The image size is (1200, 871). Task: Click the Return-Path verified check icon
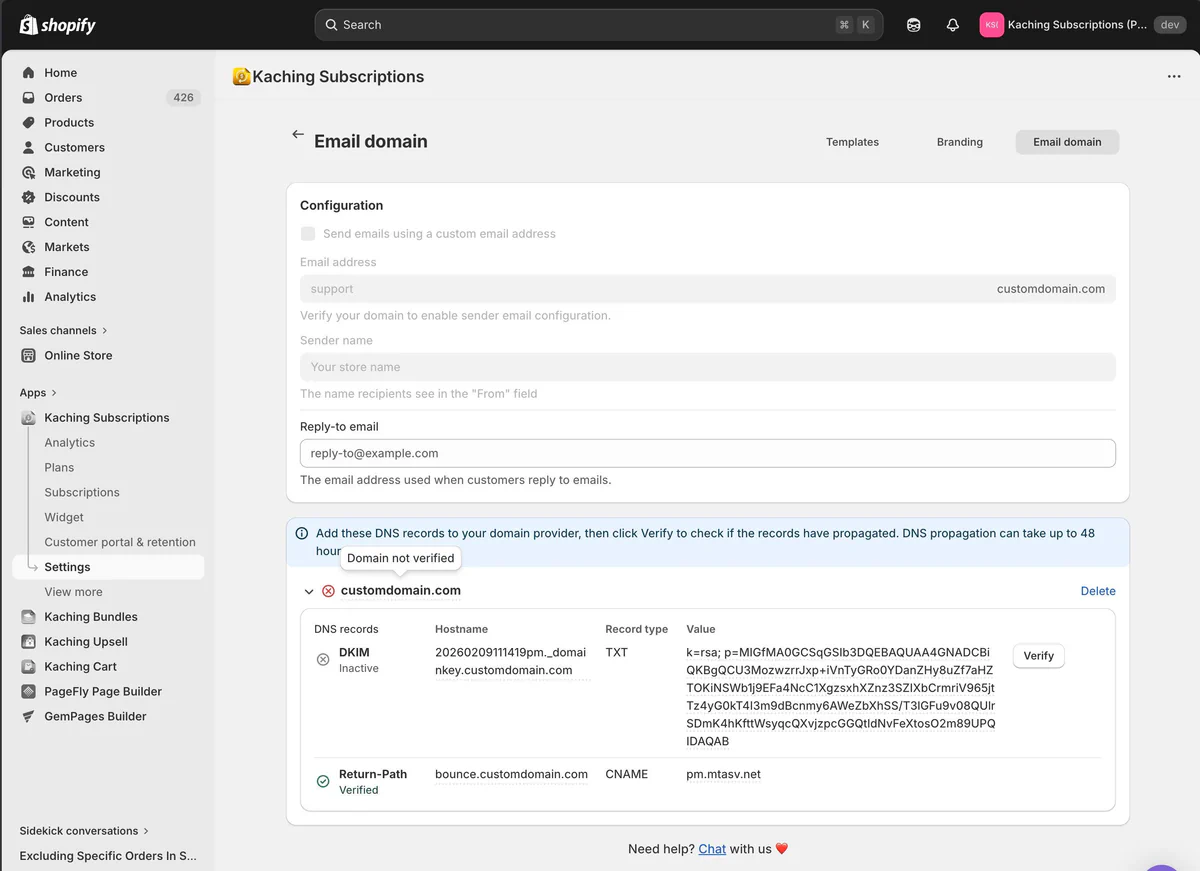pos(323,782)
